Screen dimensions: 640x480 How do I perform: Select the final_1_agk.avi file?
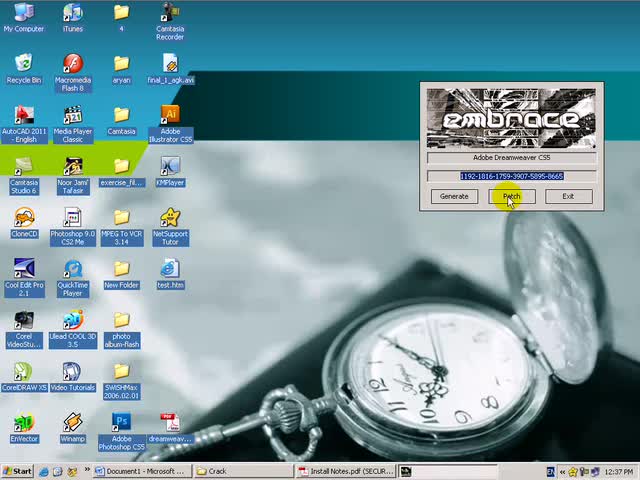[170, 68]
